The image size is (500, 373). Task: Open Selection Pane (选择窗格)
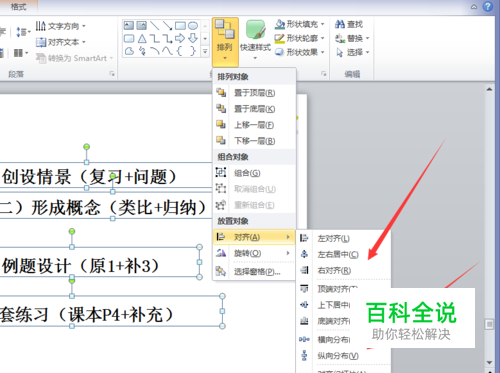(x=254, y=272)
